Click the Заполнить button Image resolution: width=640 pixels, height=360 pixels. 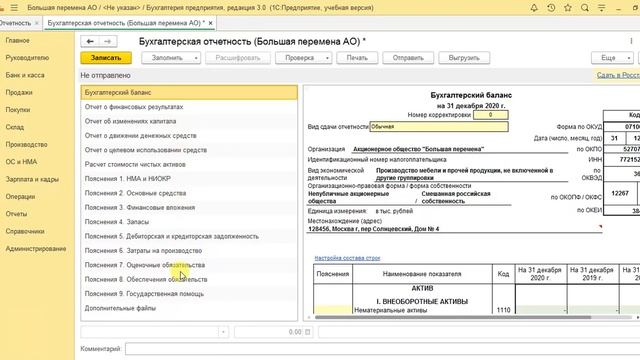click(x=167, y=58)
